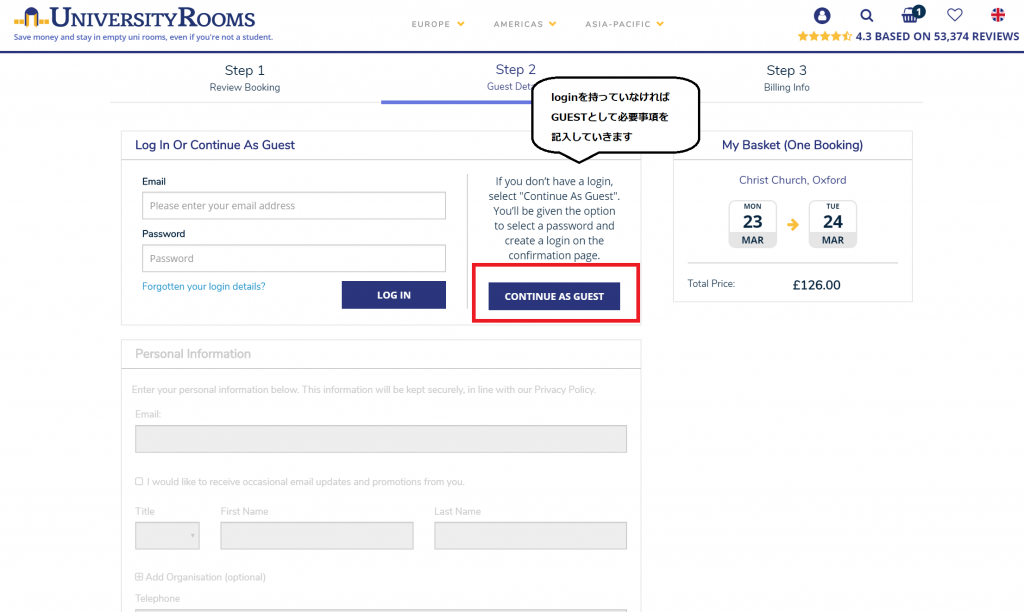Click the Christ Church, Oxford link
The height and width of the screenshot is (612, 1024).
[x=792, y=180]
